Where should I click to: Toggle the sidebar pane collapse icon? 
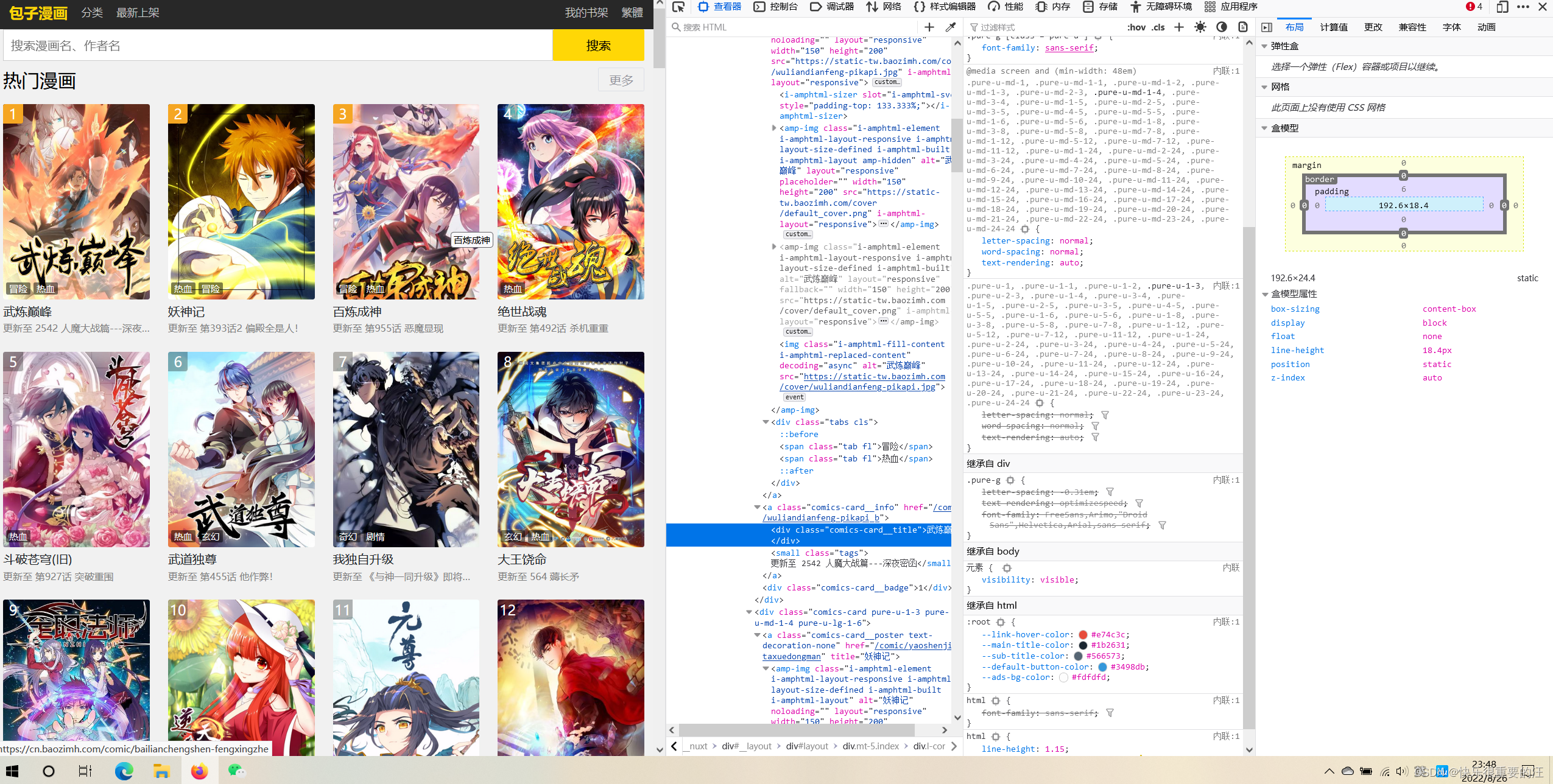(1267, 27)
